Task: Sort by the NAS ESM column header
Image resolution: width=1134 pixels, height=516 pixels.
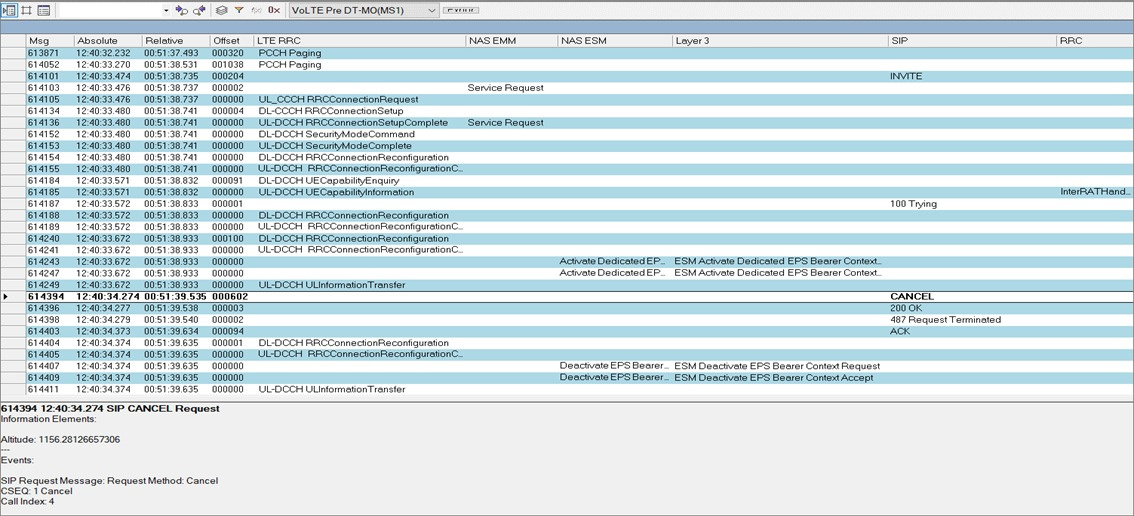Action: tap(615, 41)
